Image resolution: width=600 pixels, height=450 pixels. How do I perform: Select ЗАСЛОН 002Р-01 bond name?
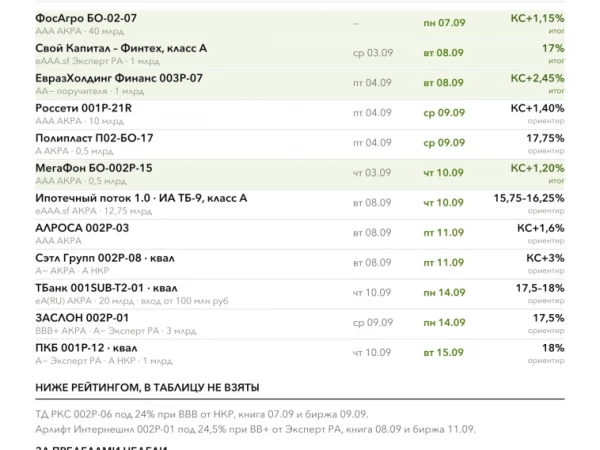point(82,318)
